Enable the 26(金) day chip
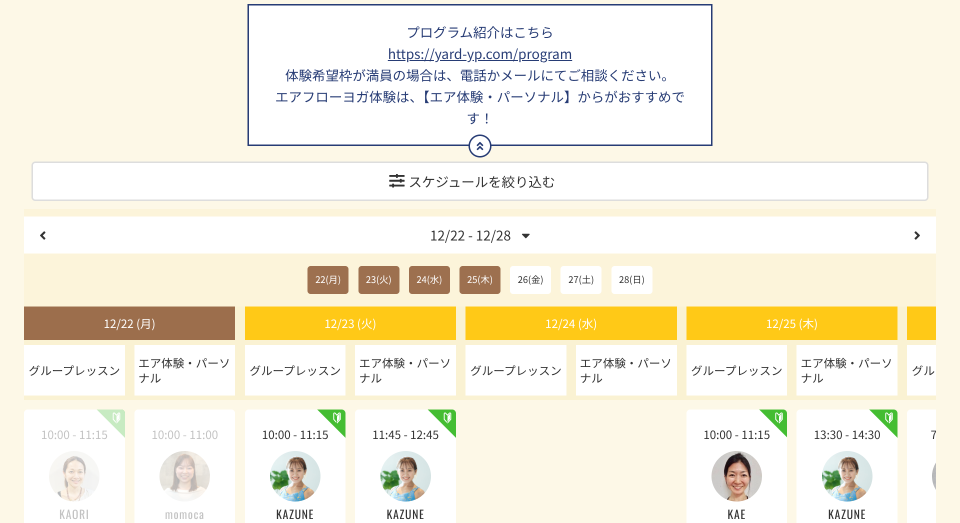This screenshot has width=960, height=523. pyautogui.click(x=530, y=280)
